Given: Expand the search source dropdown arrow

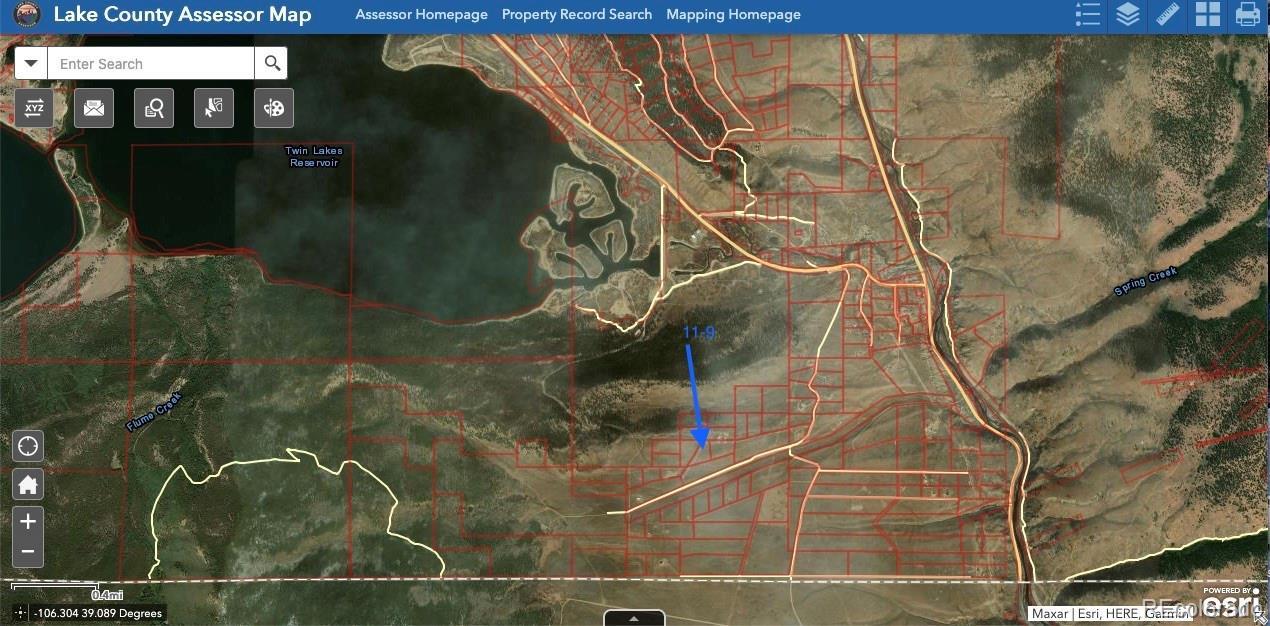Looking at the screenshot, I should (31, 63).
